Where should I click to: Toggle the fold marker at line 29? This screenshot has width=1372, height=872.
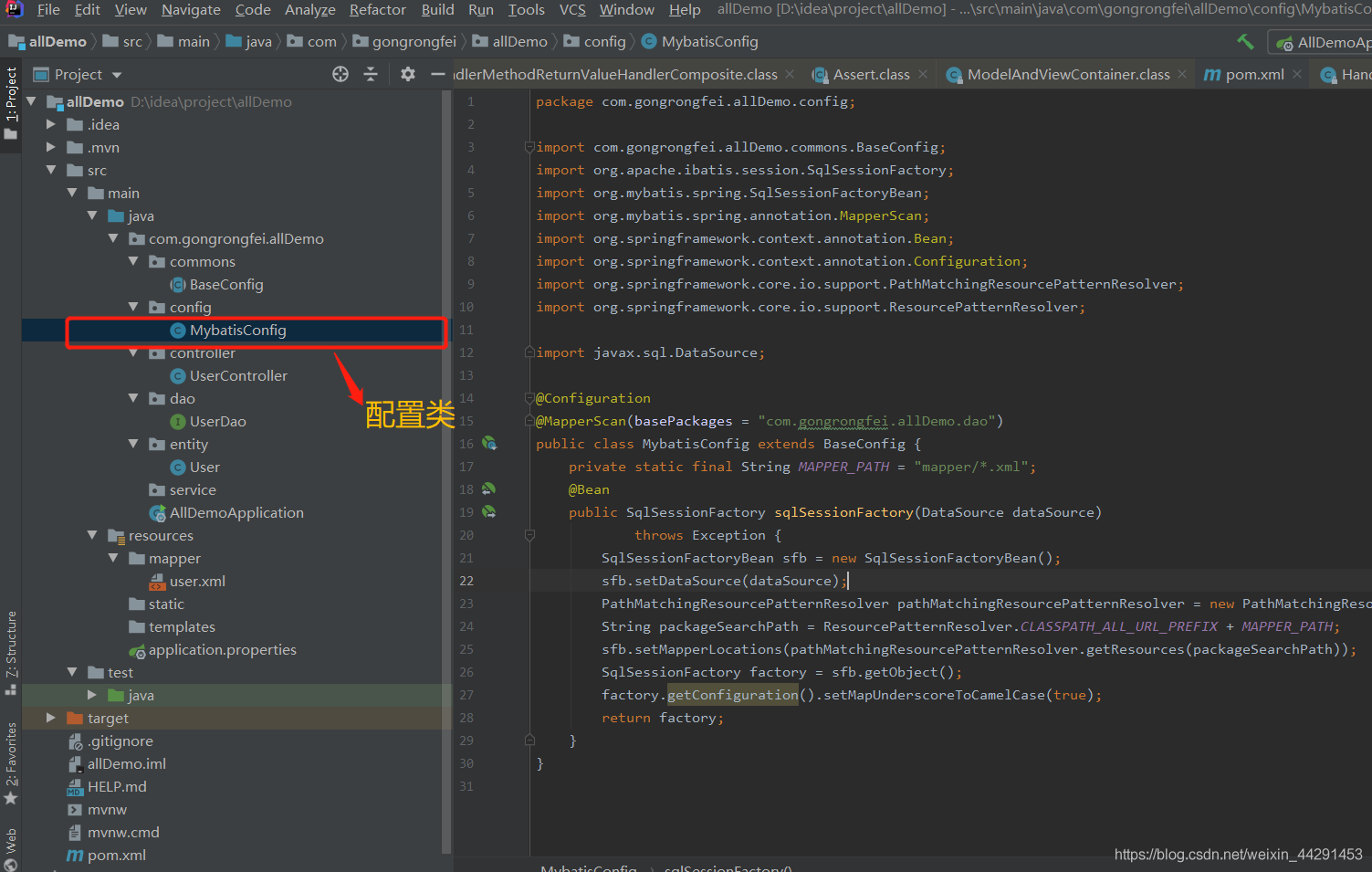[x=529, y=741]
